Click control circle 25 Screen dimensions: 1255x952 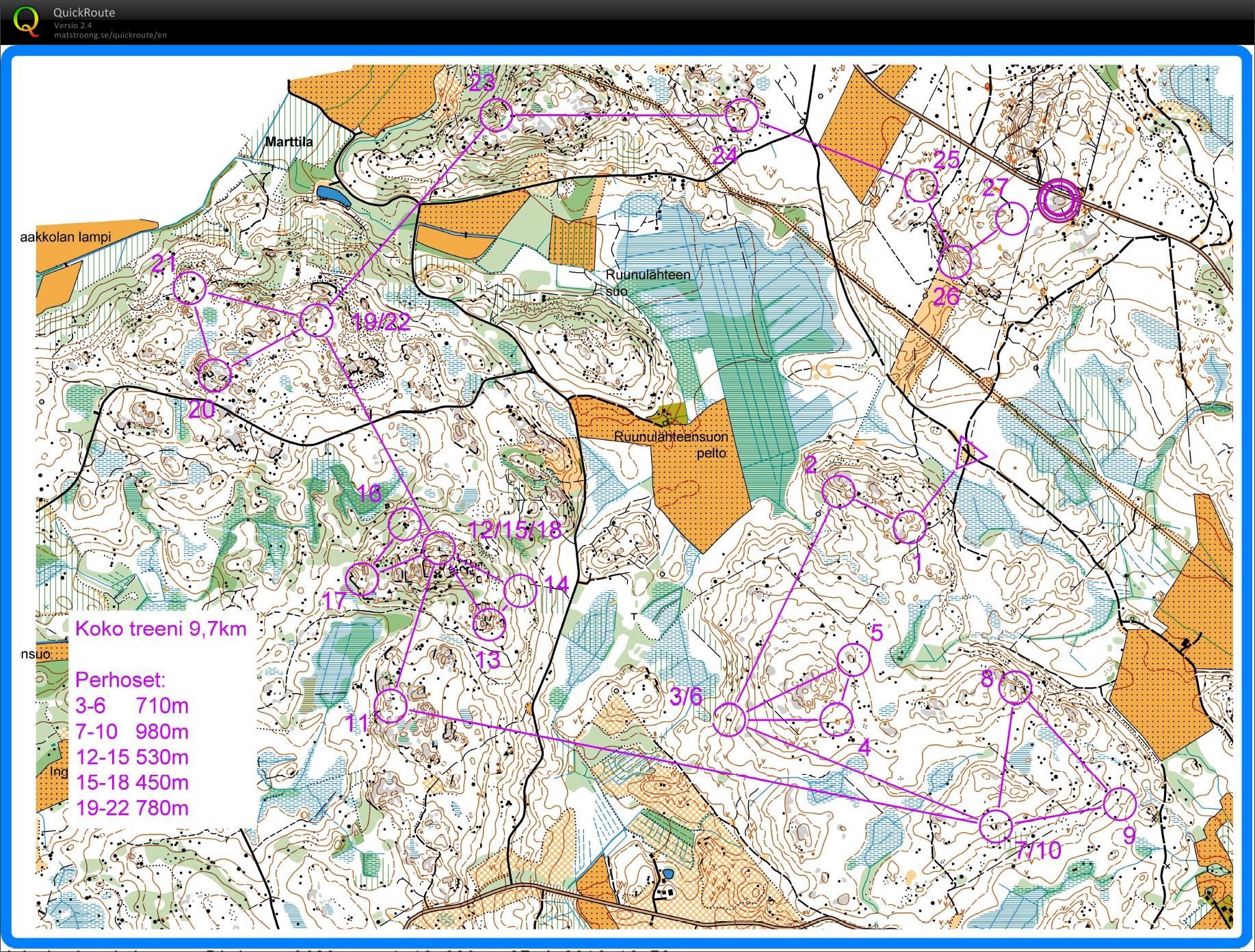[x=921, y=186]
